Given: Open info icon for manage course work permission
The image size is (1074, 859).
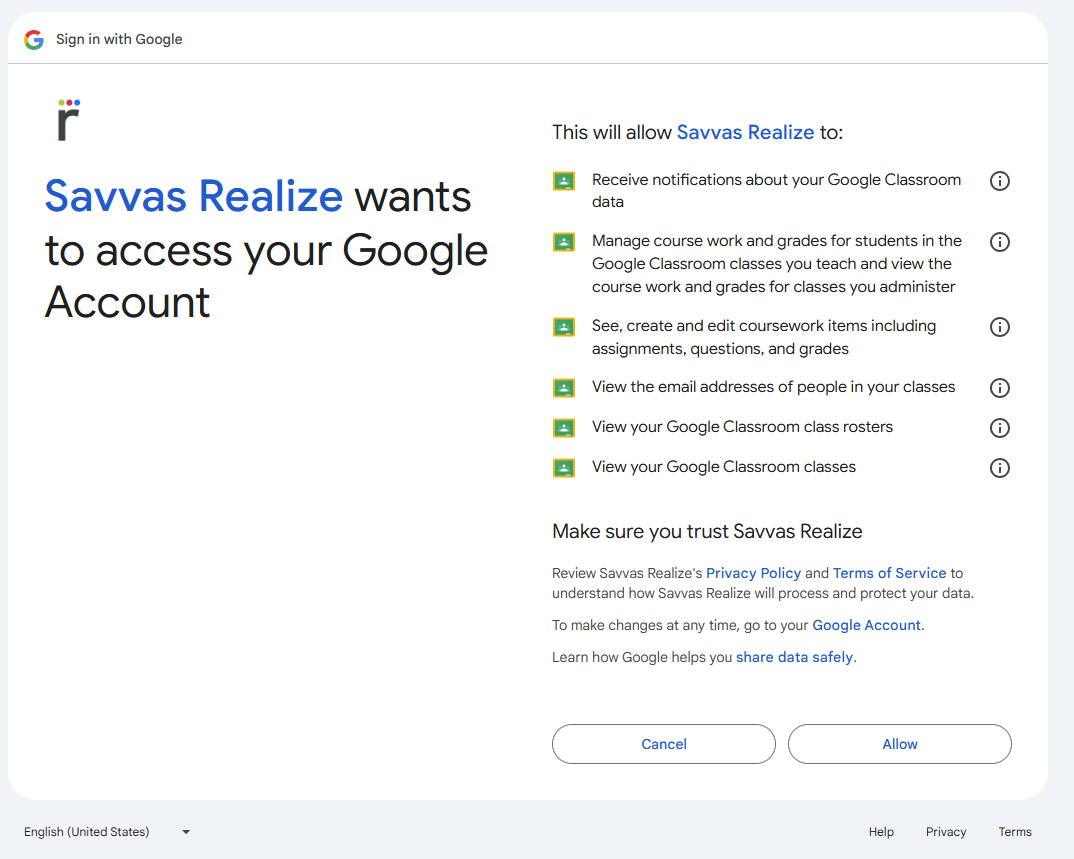Looking at the screenshot, I should click(x=999, y=242).
